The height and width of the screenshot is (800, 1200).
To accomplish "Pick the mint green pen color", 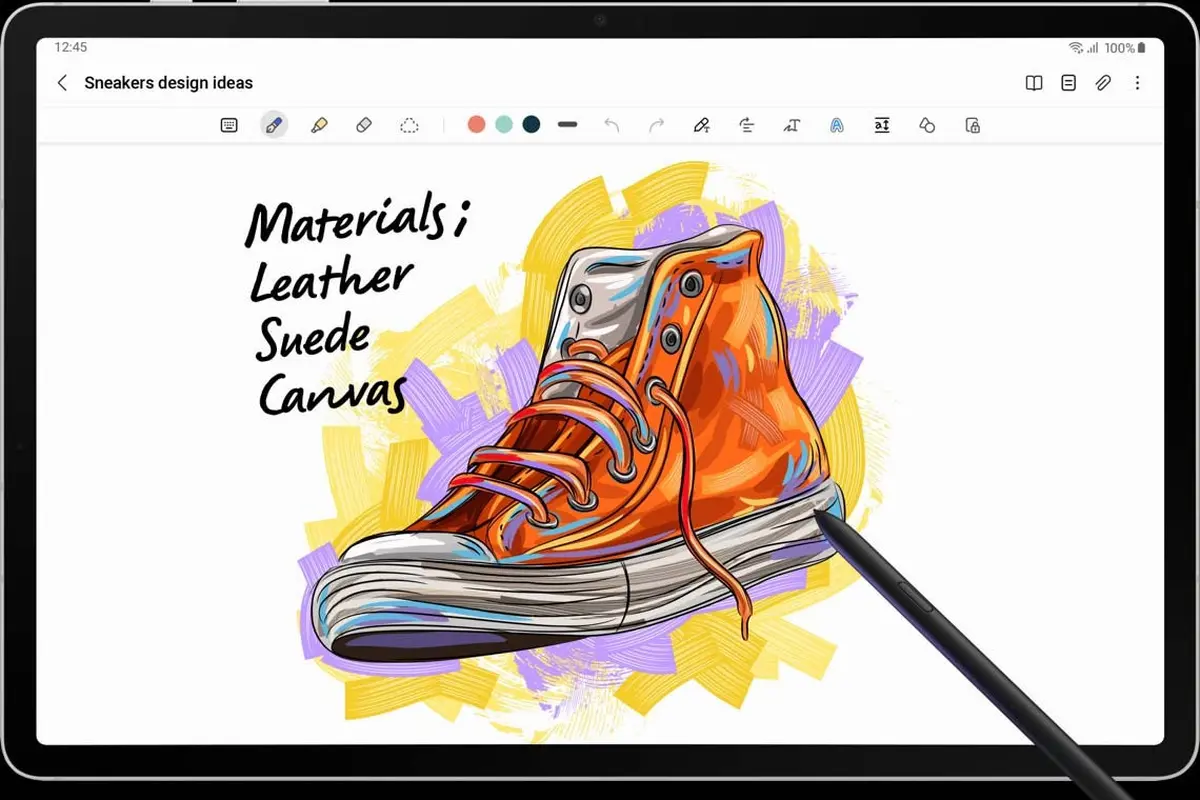I will (504, 124).
